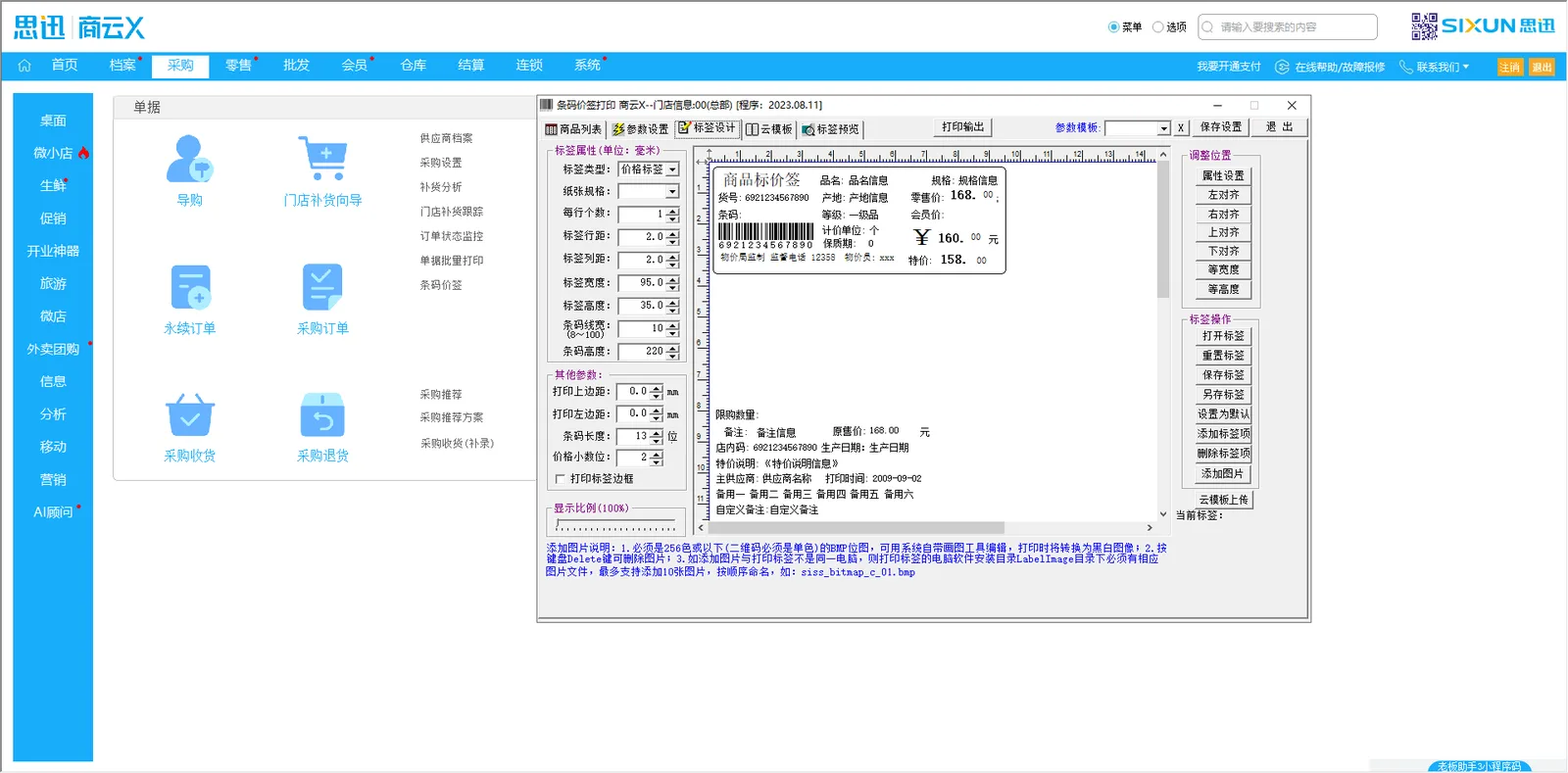1568x773 pixels.
Task: Click the home icon beside 首页
Action: (x=24, y=66)
